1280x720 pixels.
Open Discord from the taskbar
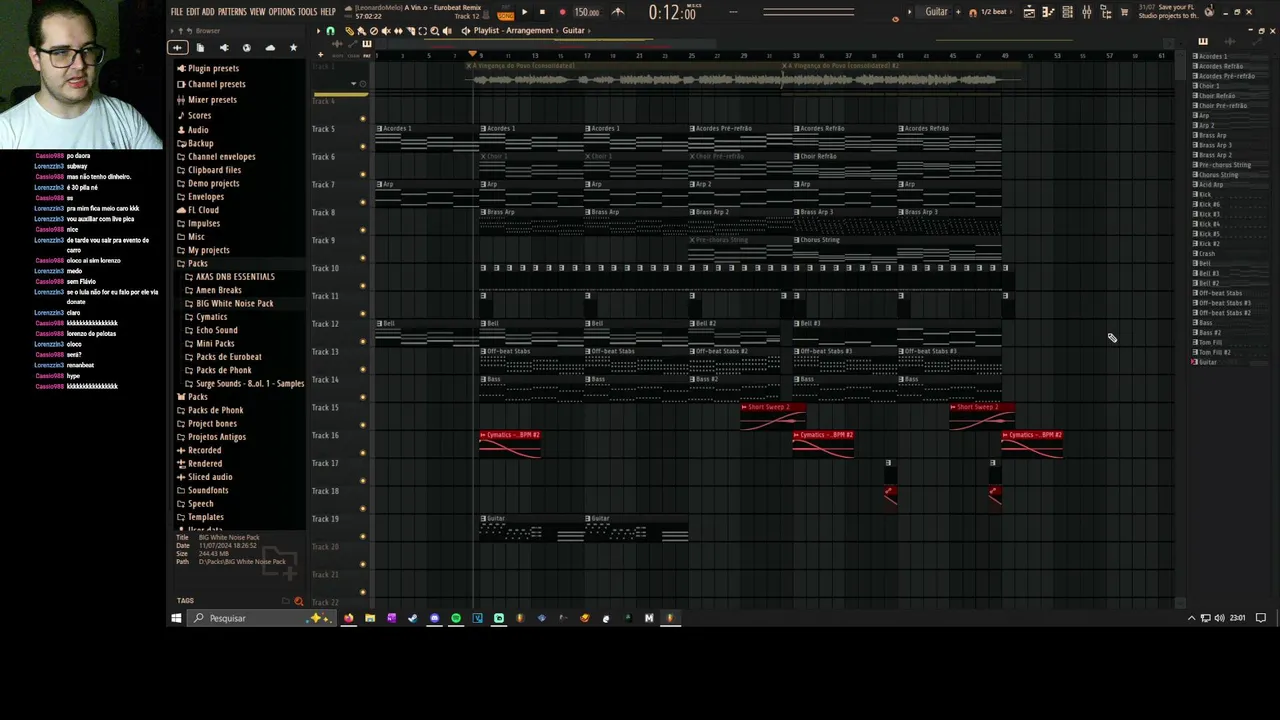click(x=434, y=618)
